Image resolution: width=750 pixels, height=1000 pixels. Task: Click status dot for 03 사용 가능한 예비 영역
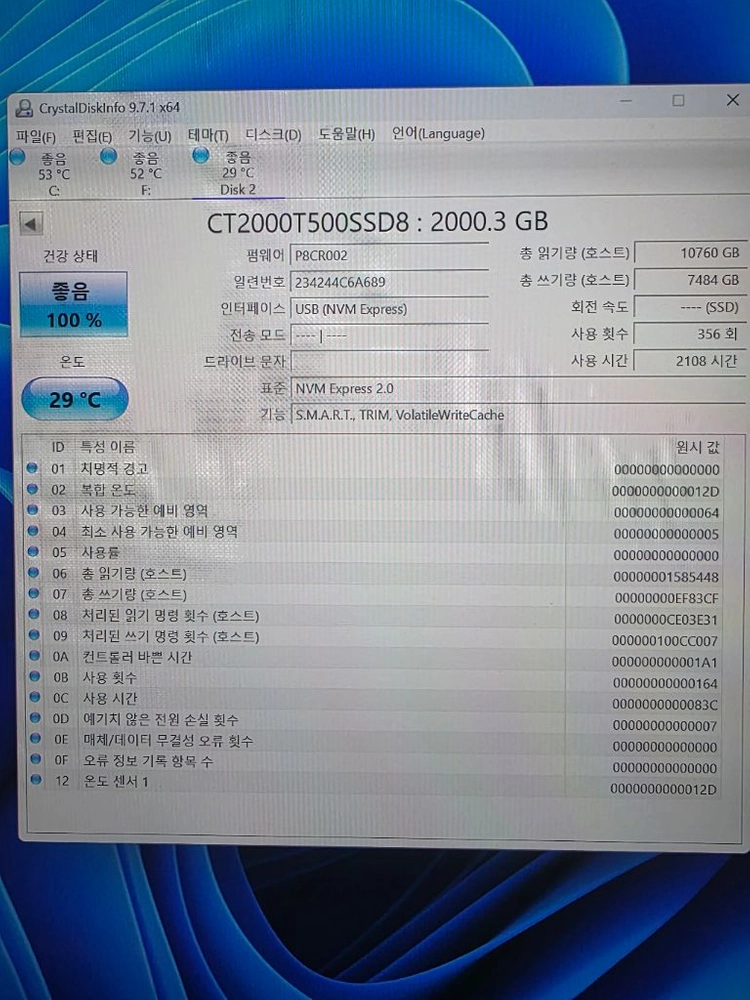33,510
